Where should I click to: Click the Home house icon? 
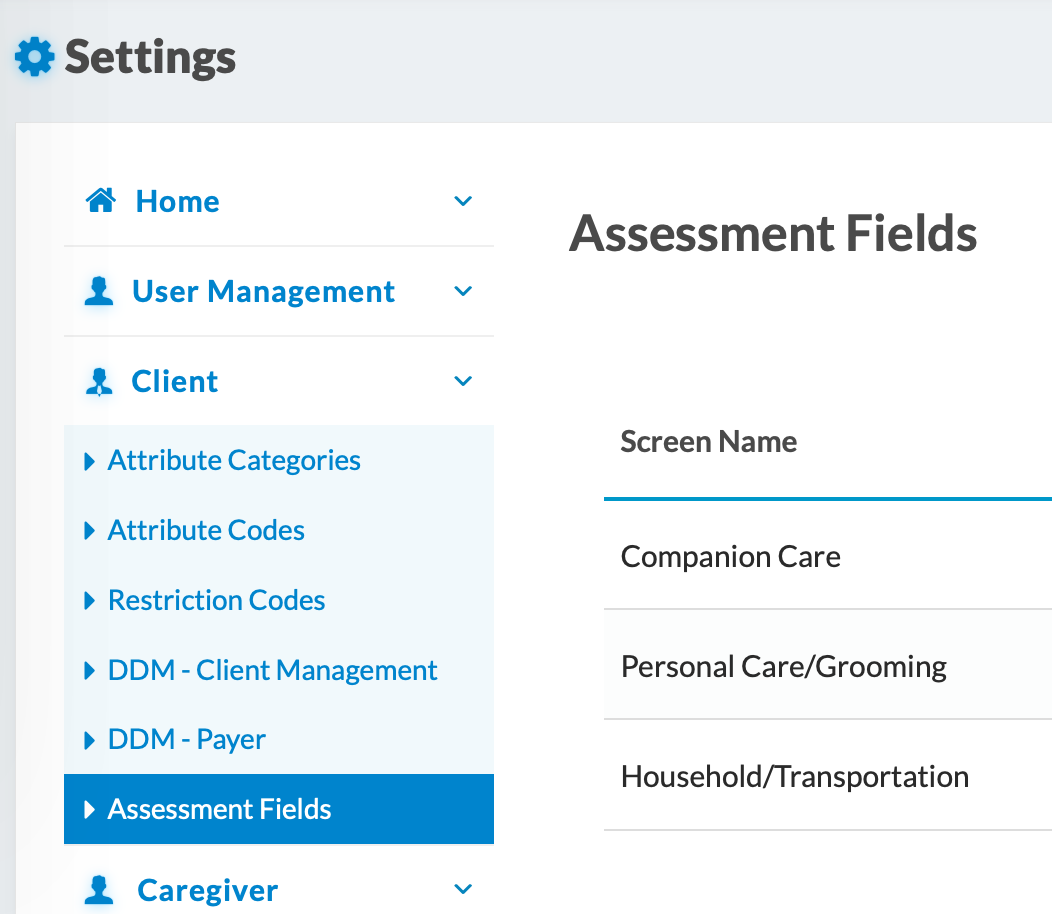(x=100, y=201)
